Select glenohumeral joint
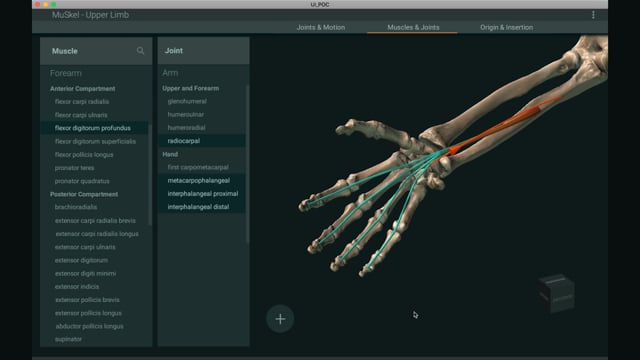 tap(187, 101)
